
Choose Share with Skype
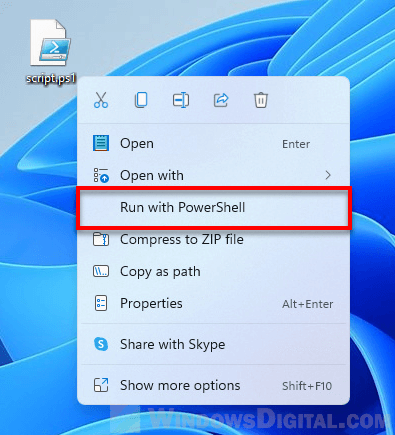213,344
